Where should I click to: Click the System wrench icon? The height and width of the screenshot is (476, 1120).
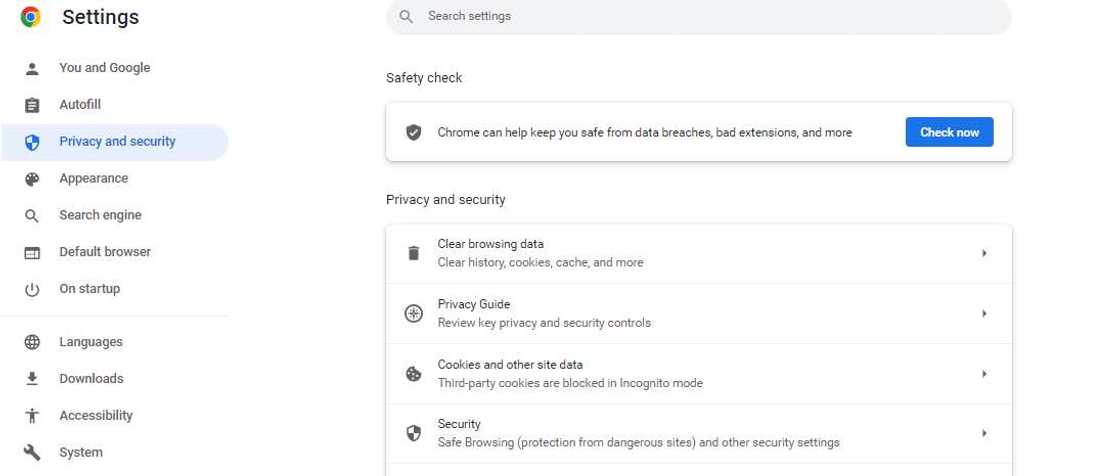pyautogui.click(x=32, y=453)
